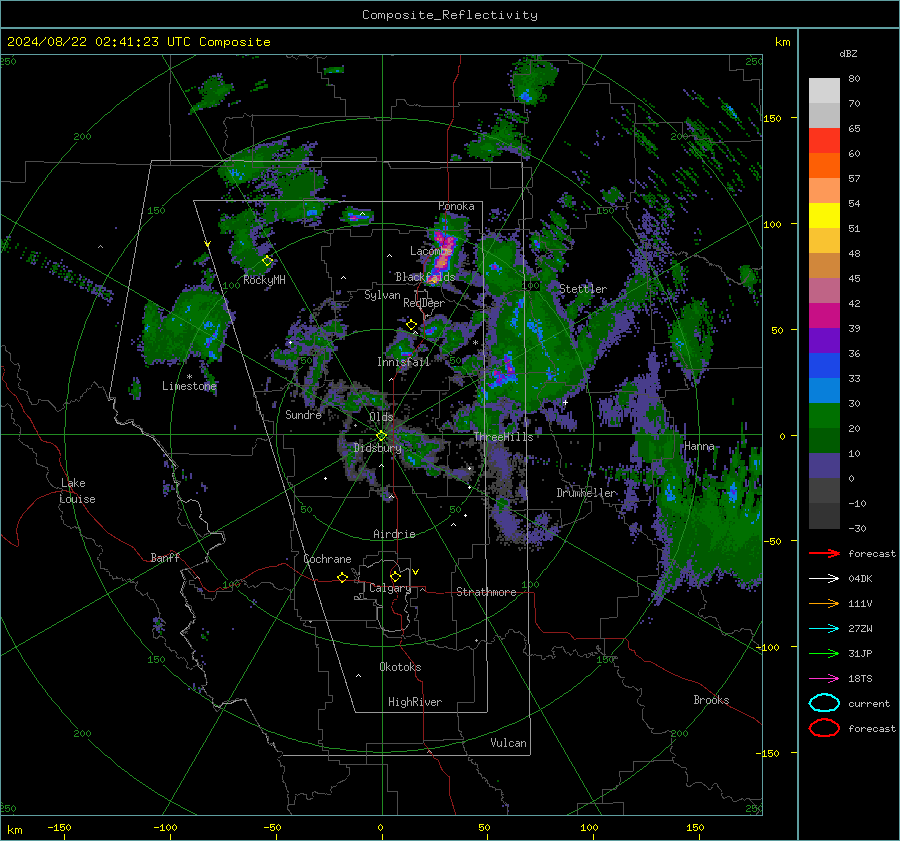
Task: Click the HighRiver city label
Action: click(x=415, y=702)
